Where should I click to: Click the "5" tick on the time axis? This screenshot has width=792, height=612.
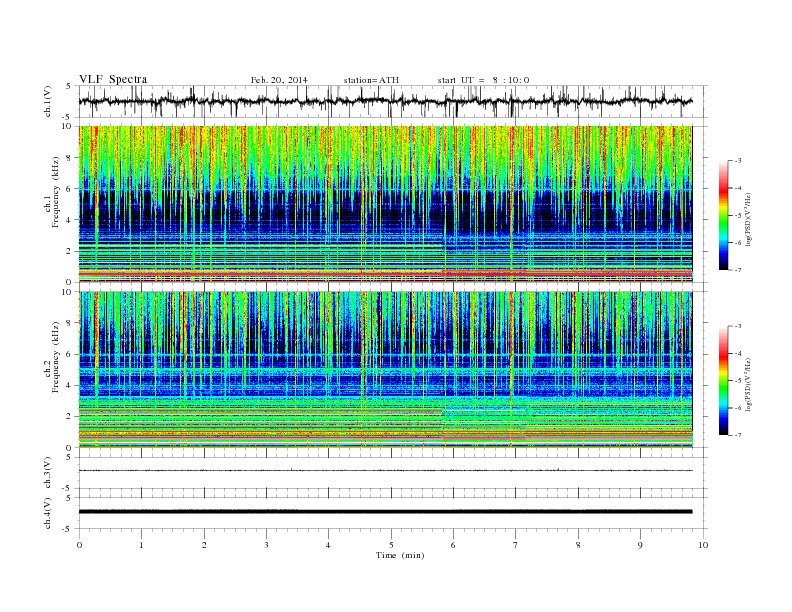(x=391, y=545)
